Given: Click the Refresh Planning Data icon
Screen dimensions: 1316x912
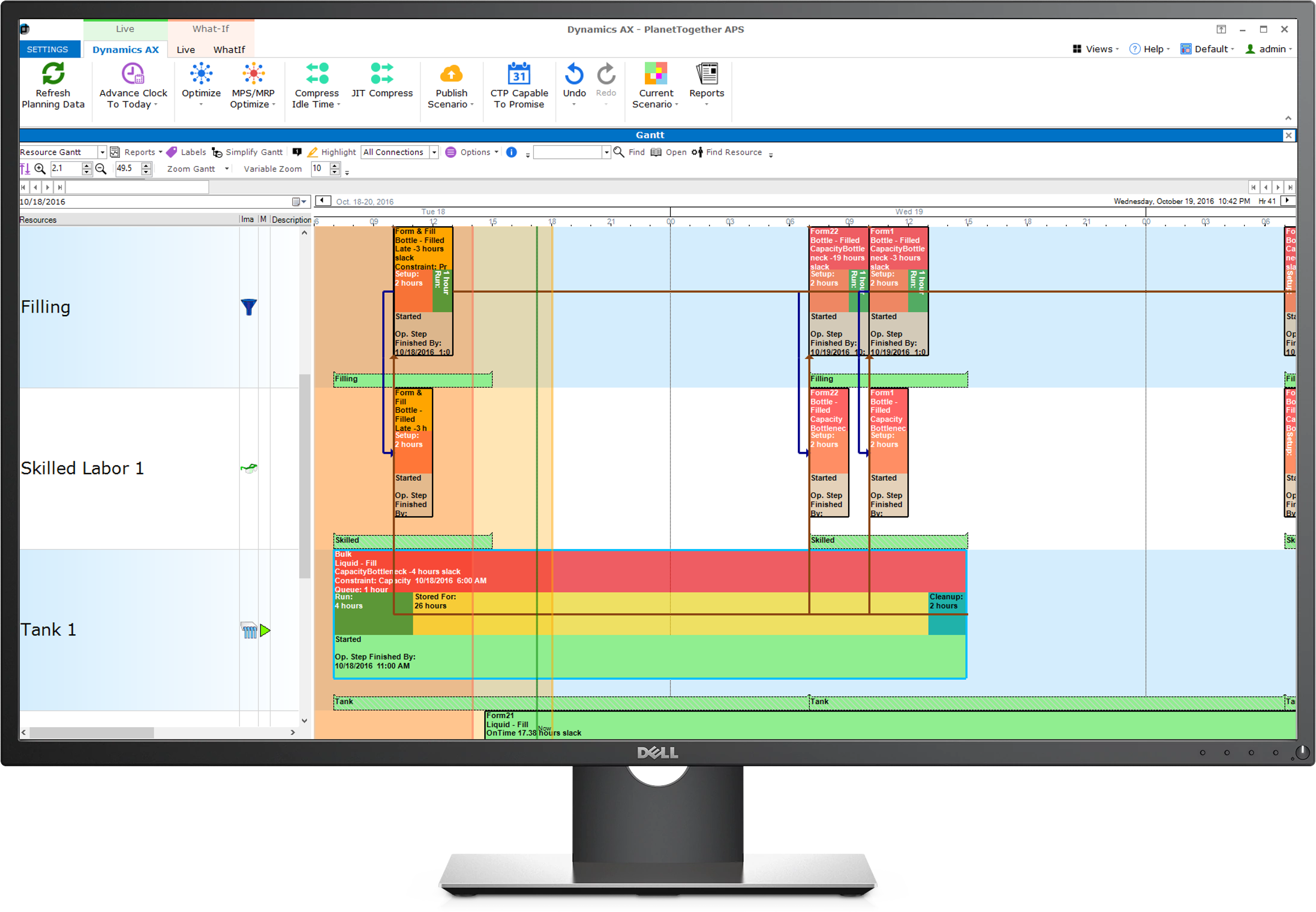Looking at the screenshot, I should point(53,74).
